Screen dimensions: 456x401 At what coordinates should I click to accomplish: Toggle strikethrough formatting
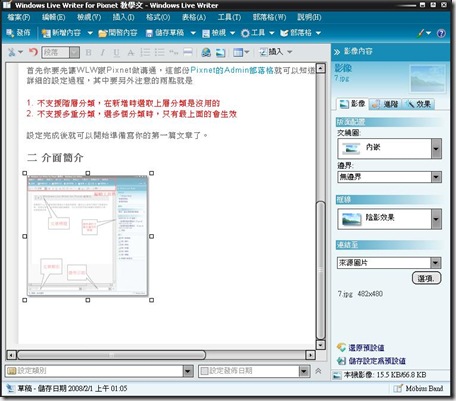coord(131,52)
